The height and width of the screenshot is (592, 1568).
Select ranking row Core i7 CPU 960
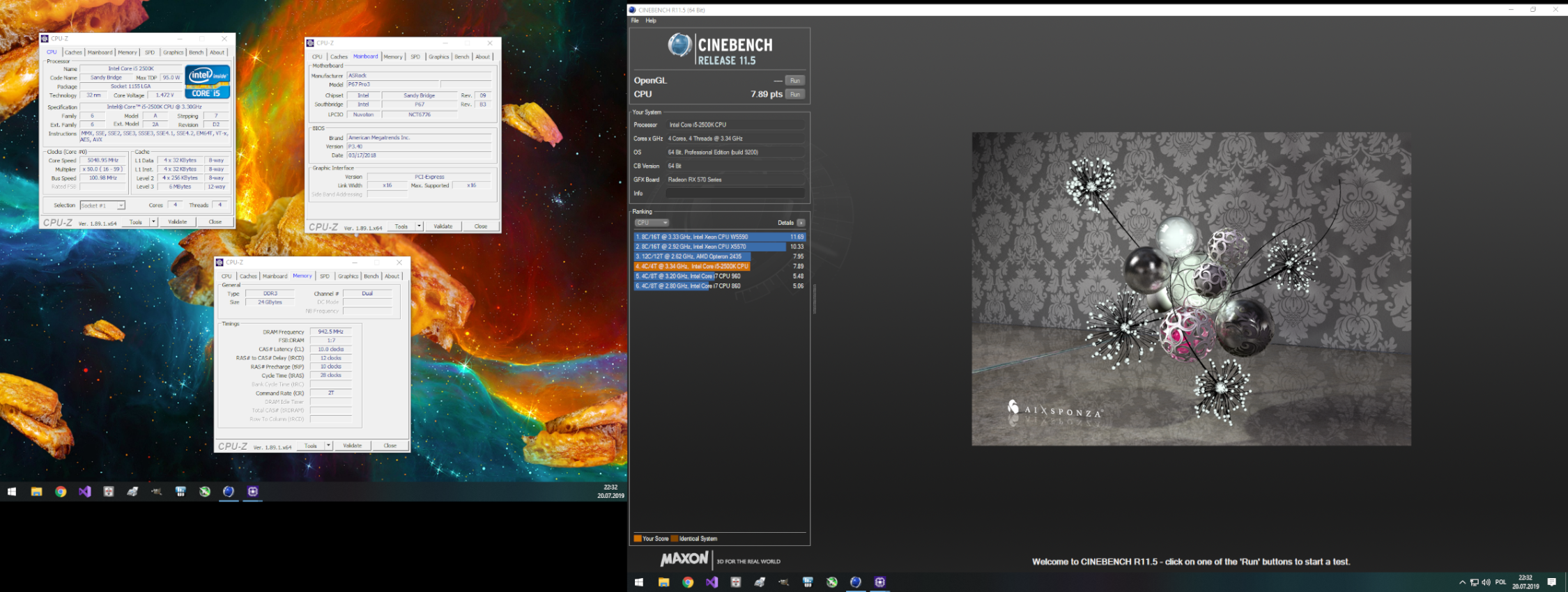[x=719, y=276]
